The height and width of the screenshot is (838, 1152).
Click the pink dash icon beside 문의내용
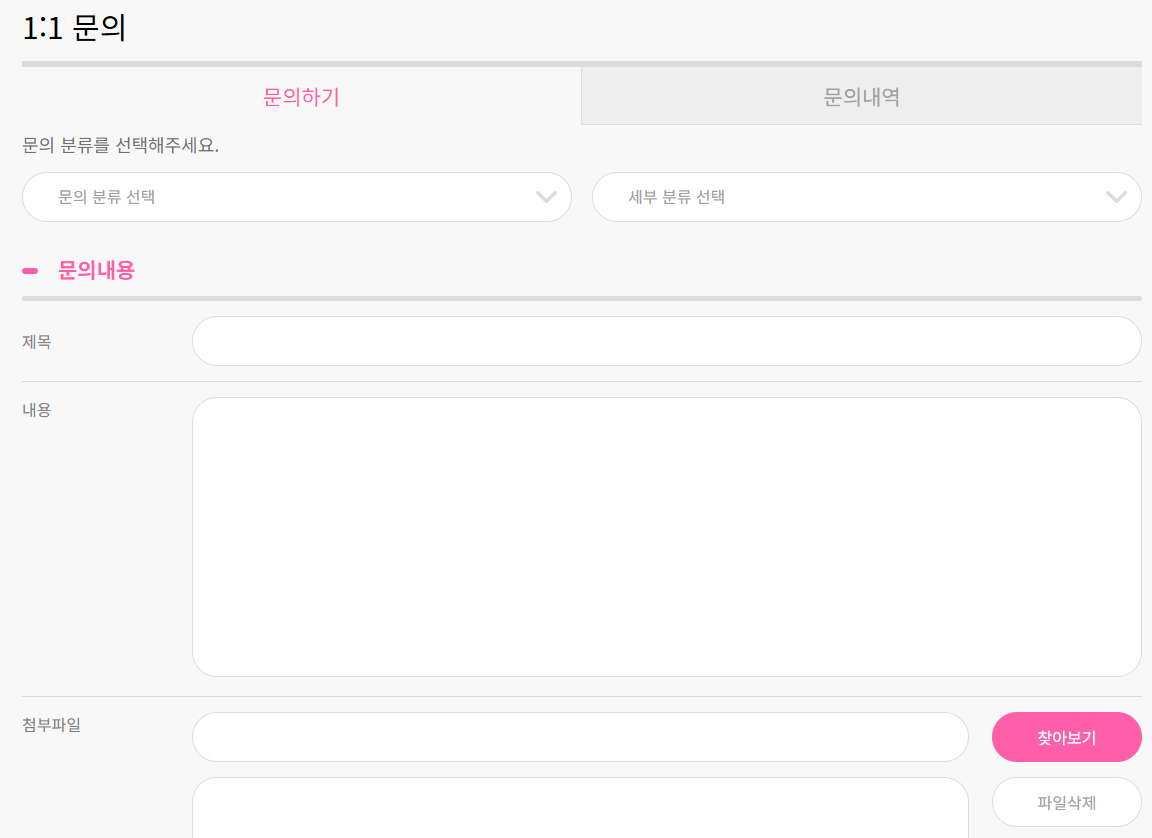30,270
